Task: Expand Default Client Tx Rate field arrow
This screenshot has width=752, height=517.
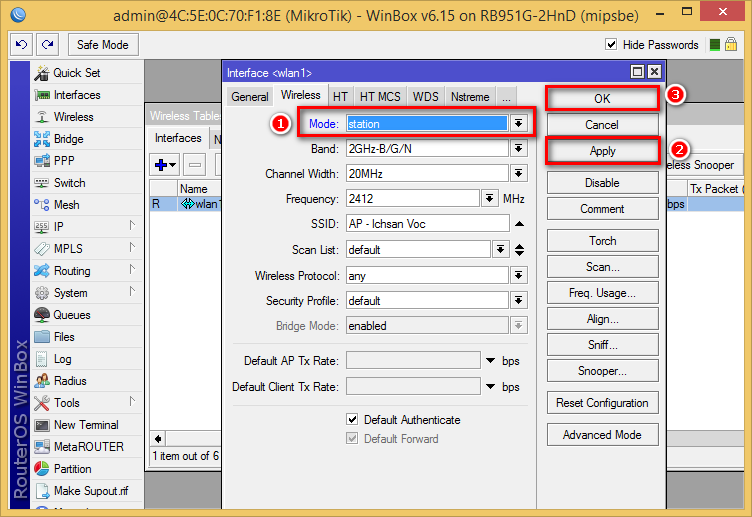Action: 490,387
